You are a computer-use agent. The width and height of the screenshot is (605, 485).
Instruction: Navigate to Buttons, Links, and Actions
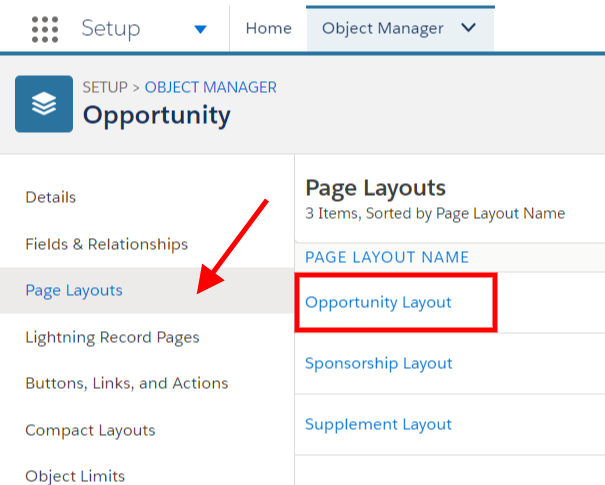coord(126,383)
